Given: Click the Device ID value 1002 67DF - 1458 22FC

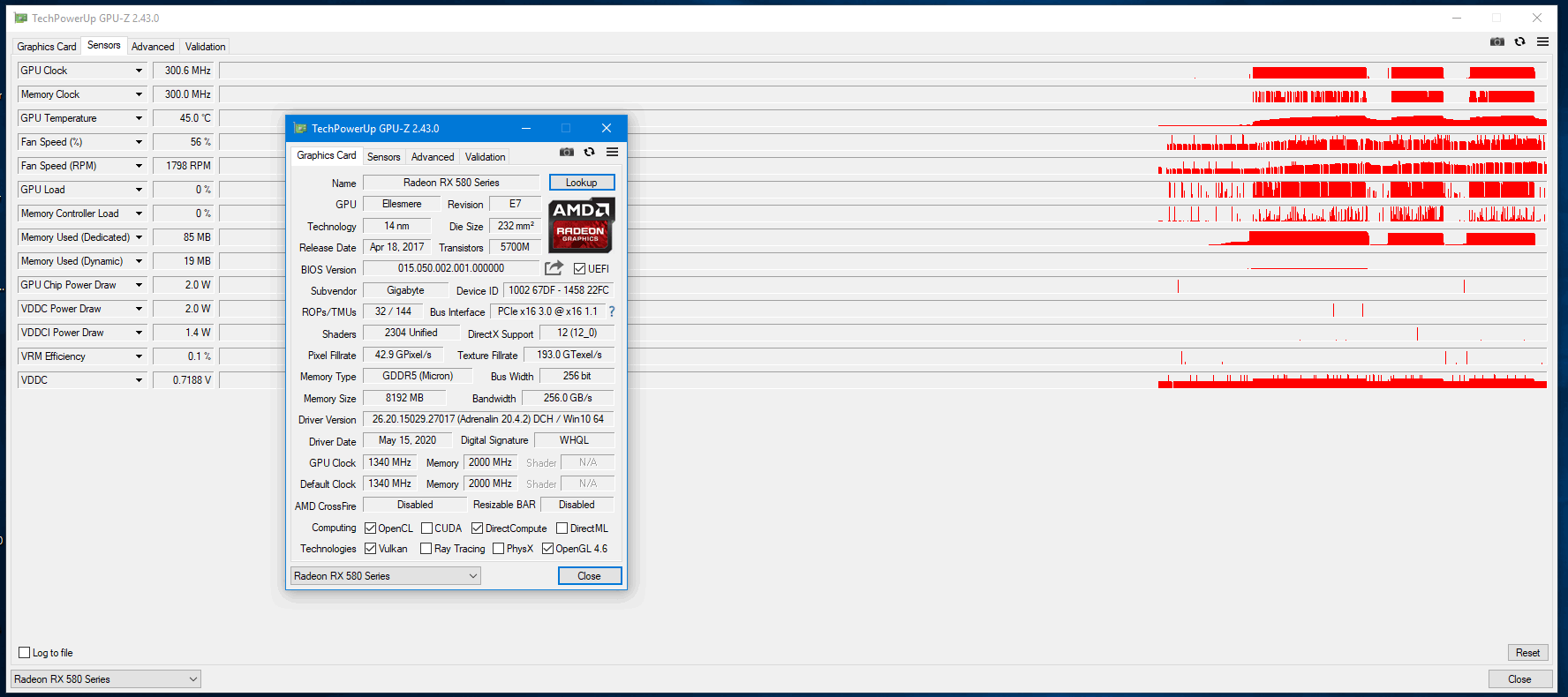Looking at the screenshot, I should pos(559,290).
